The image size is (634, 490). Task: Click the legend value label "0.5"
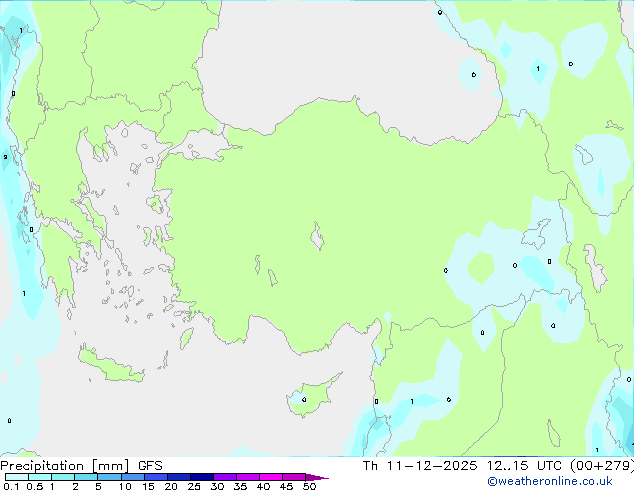[x=35, y=486]
